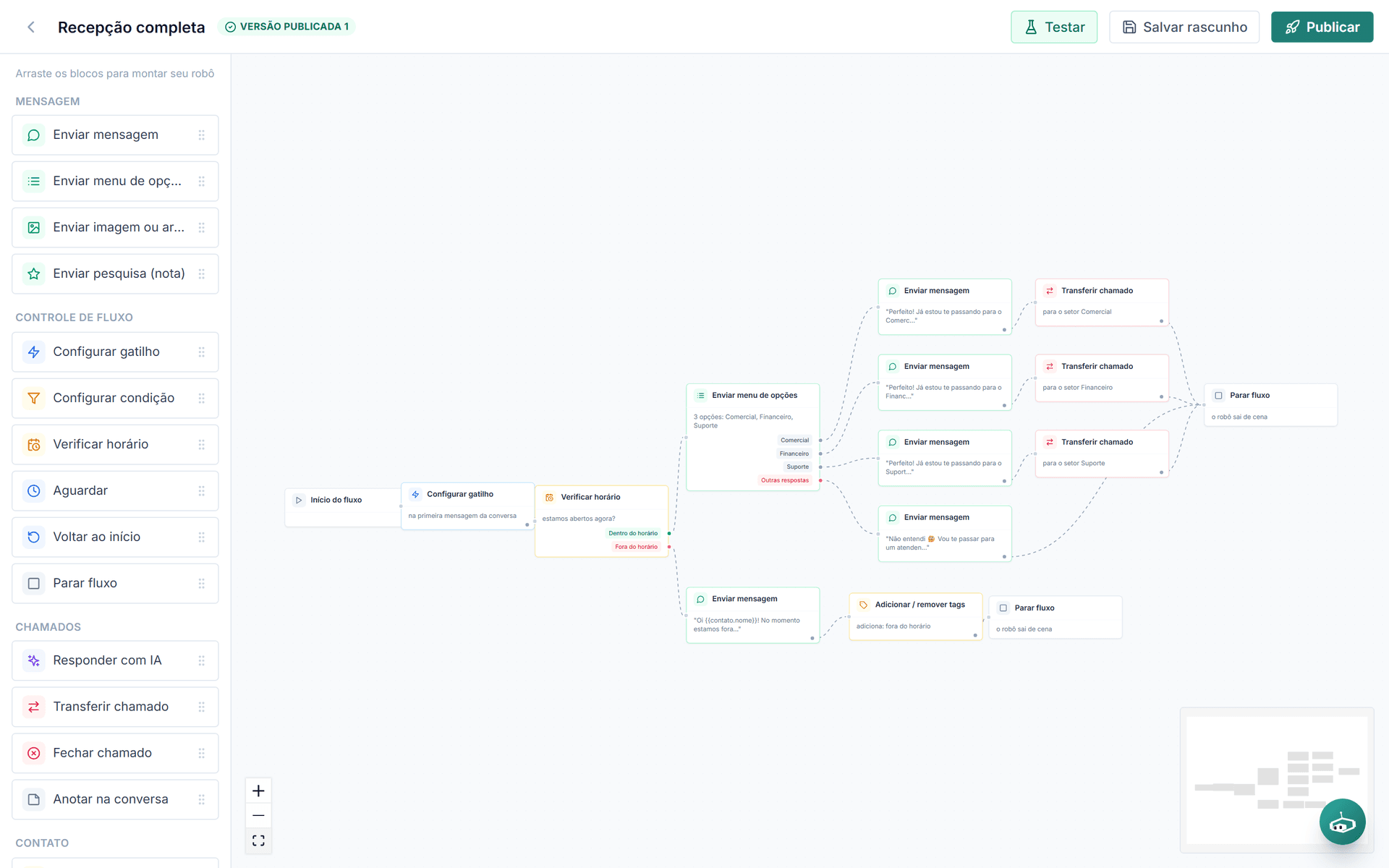Select the Enviar mensagem node 'No momento estamos fora'

[x=752, y=616]
